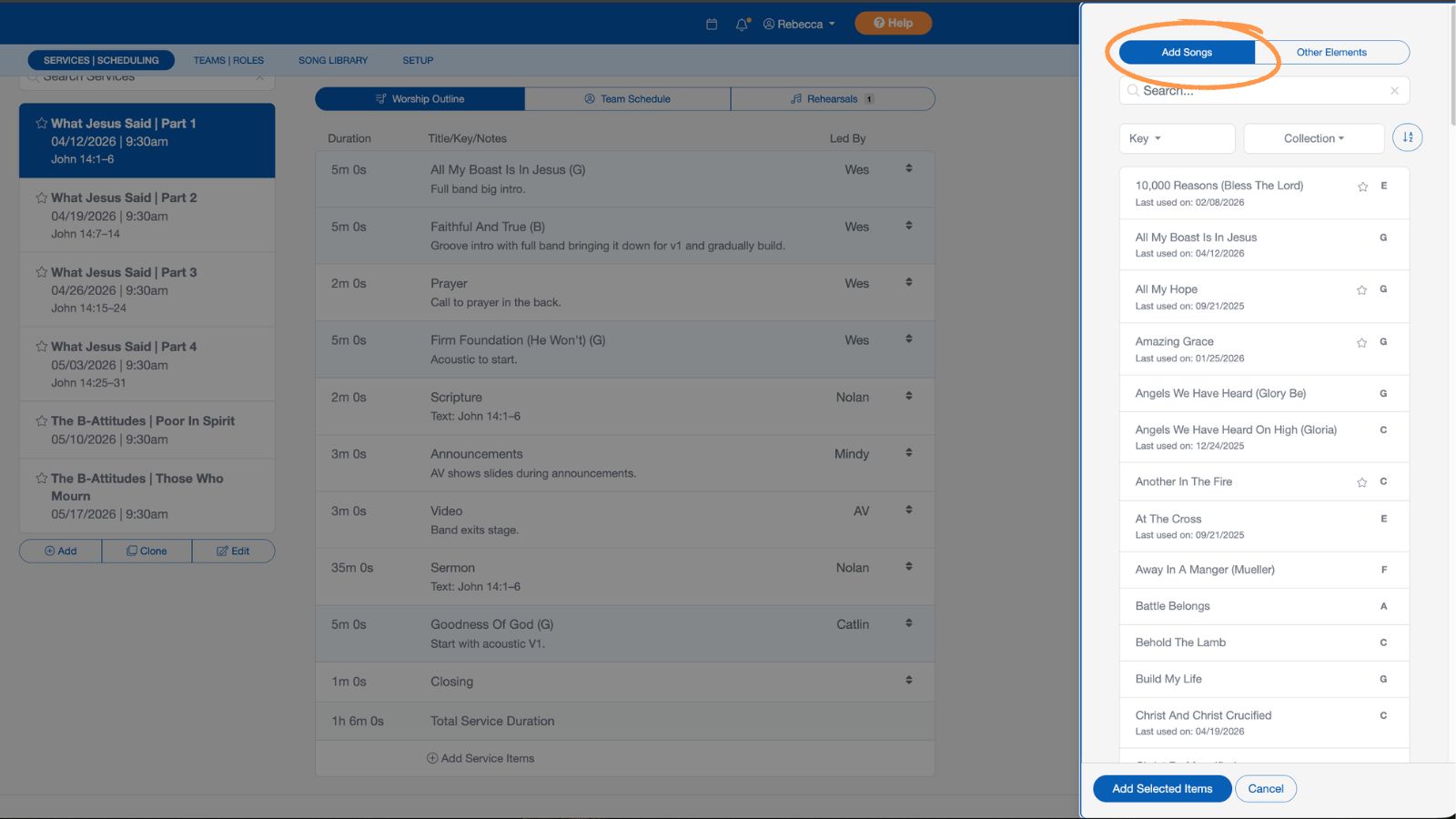Screen dimensions: 1456x819
Task: Toggle favorite star on Amazing Grace
Action: [x=1361, y=343]
